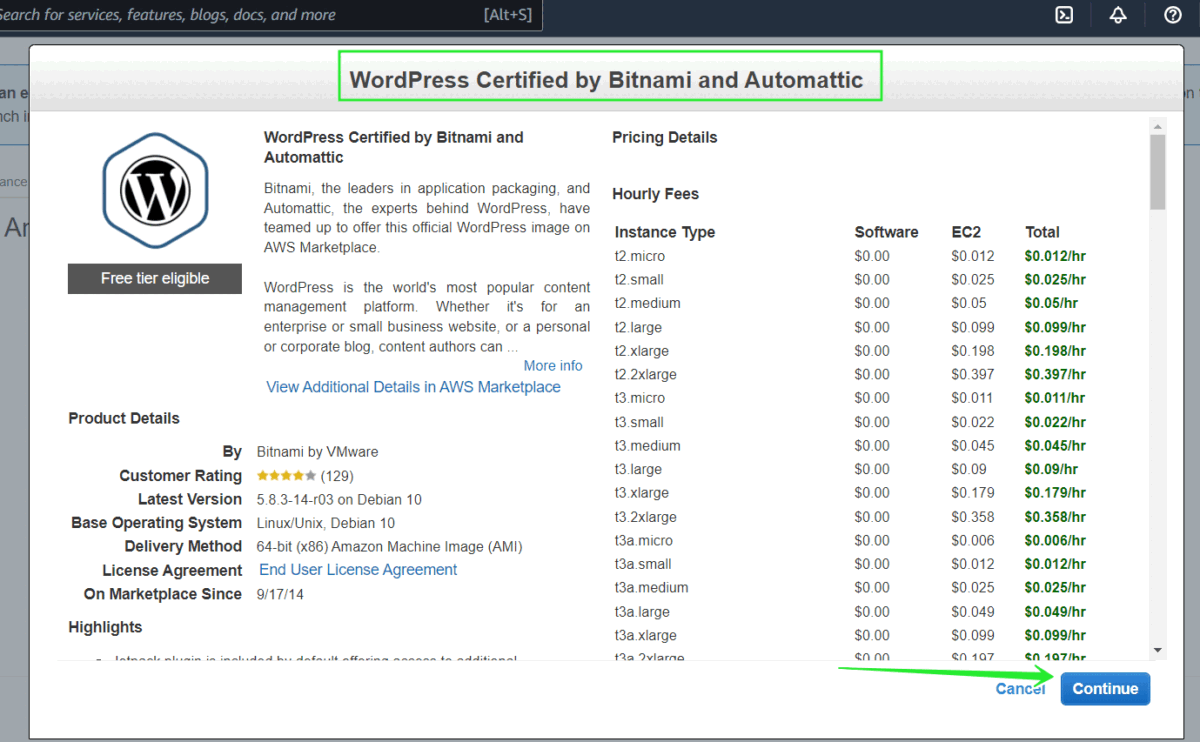Click the dialog title WordPress Certified by Bitnami
This screenshot has width=1200, height=742.
pyautogui.click(x=606, y=80)
